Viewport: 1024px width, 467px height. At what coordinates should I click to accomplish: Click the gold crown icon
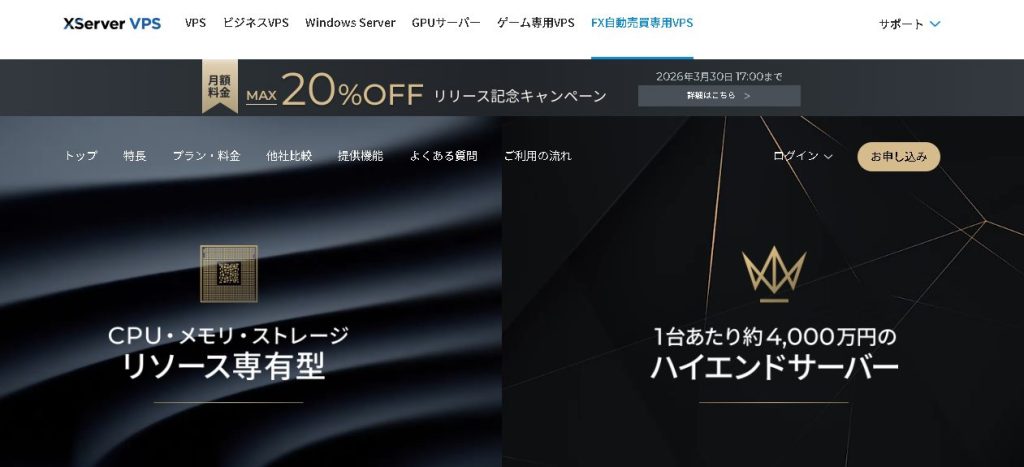pos(774,274)
